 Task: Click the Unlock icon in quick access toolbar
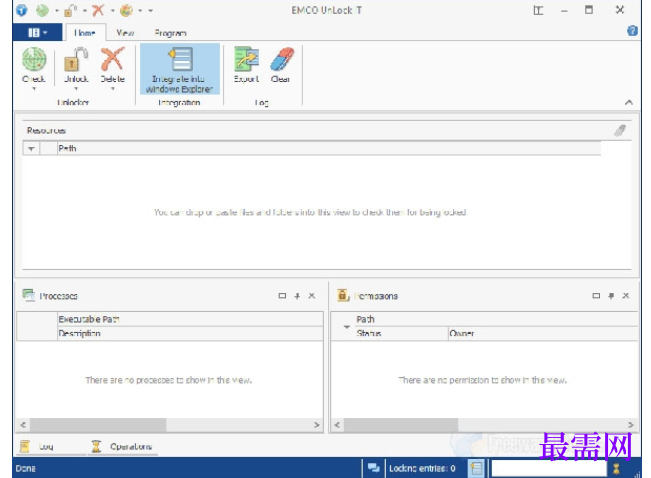pyautogui.click(x=70, y=10)
